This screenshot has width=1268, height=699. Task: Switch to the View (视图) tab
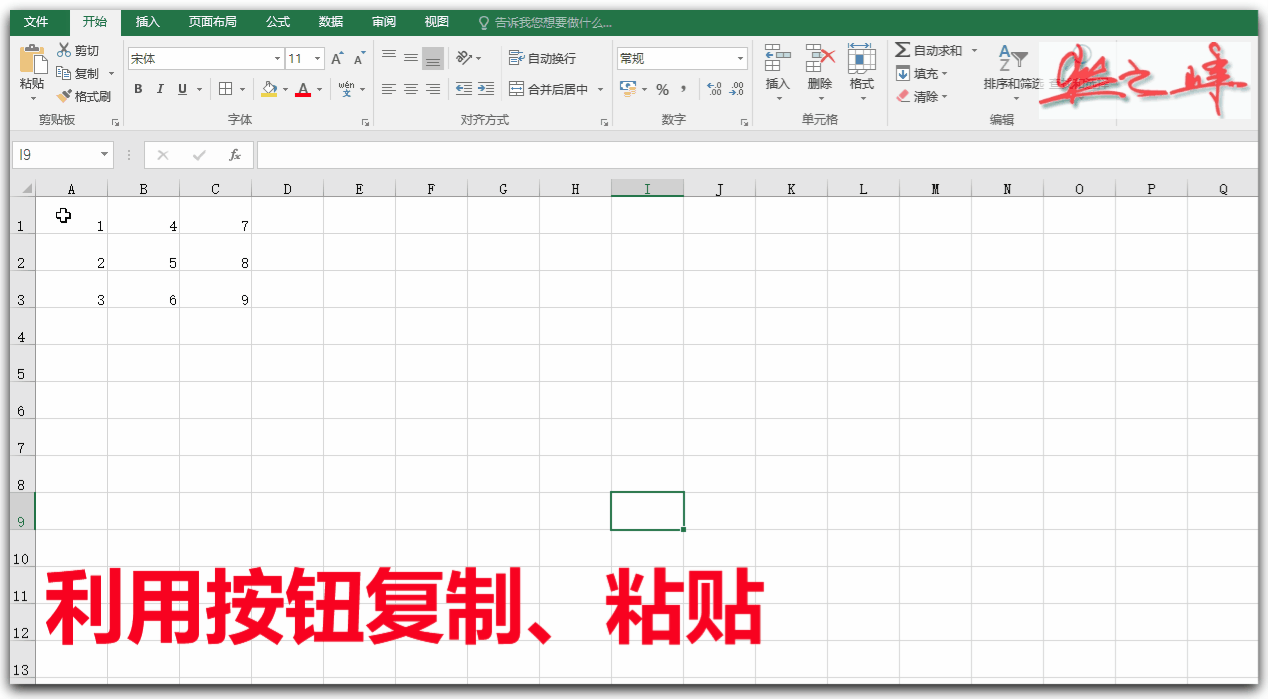click(x=437, y=22)
